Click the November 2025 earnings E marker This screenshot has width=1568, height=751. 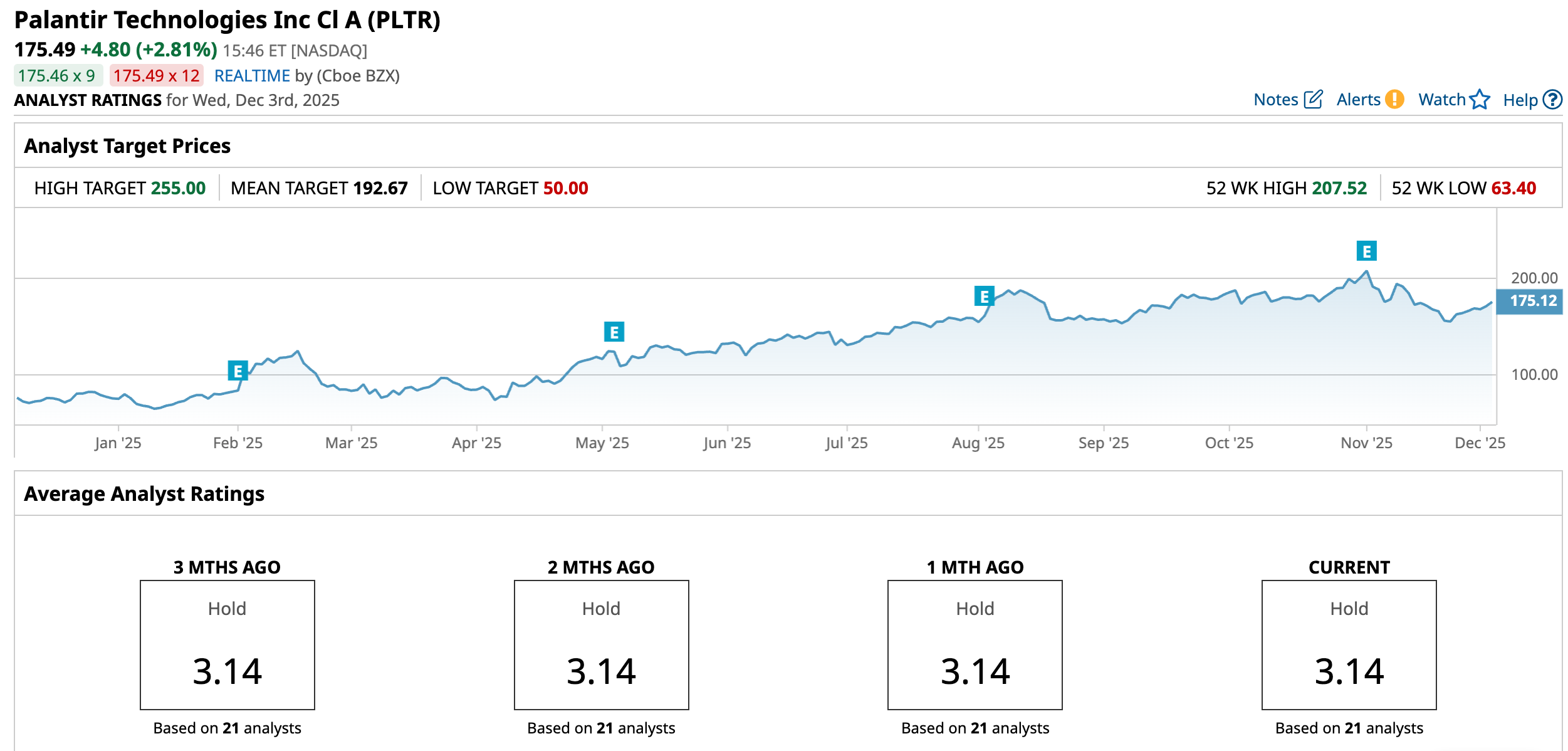click(x=1366, y=251)
